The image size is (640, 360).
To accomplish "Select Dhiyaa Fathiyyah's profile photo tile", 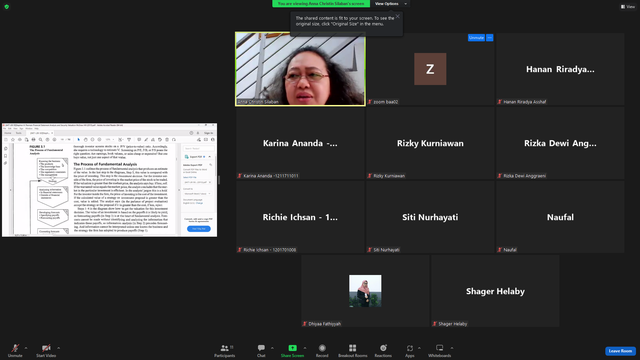I will 365,291.
